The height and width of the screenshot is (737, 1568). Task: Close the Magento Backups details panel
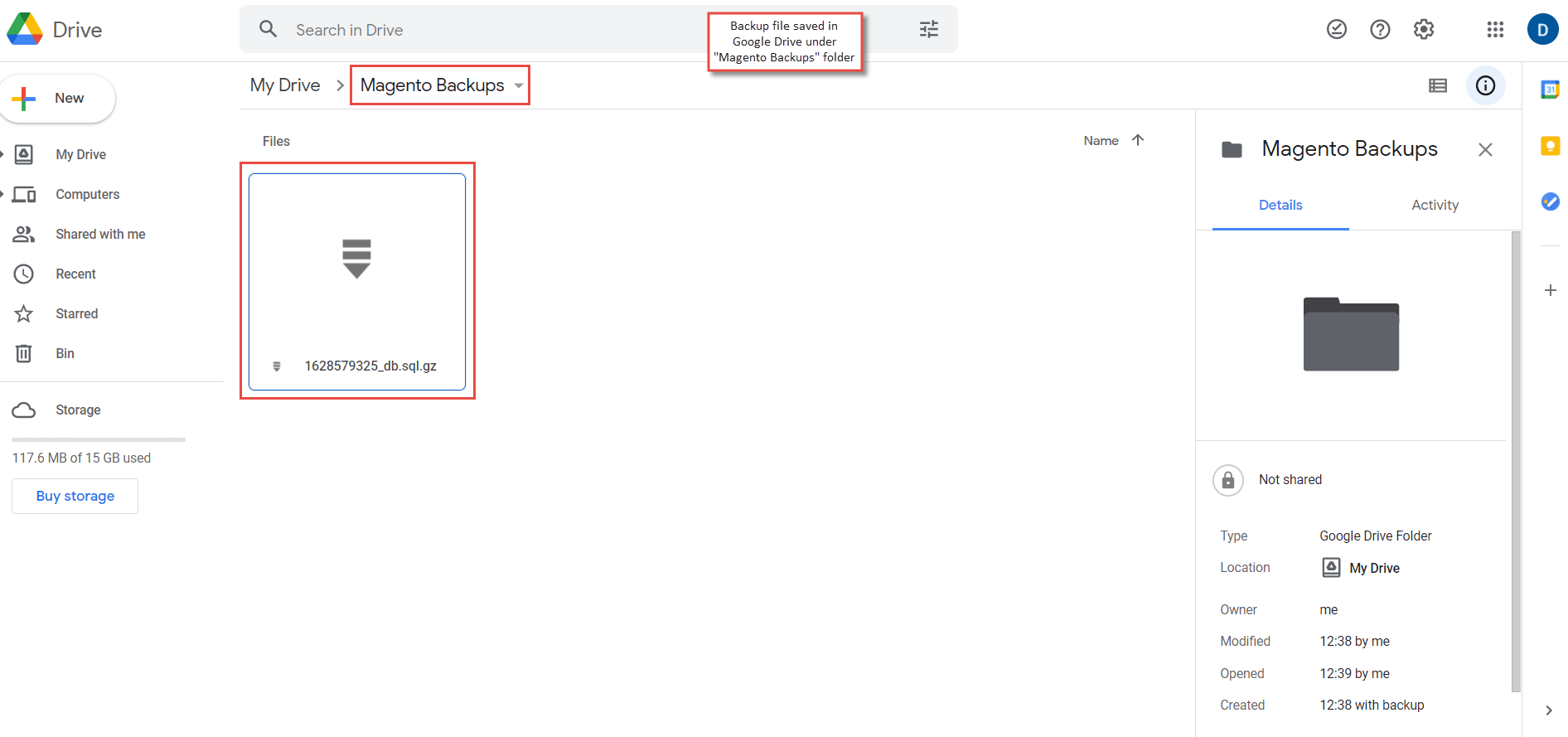[1485, 149]
